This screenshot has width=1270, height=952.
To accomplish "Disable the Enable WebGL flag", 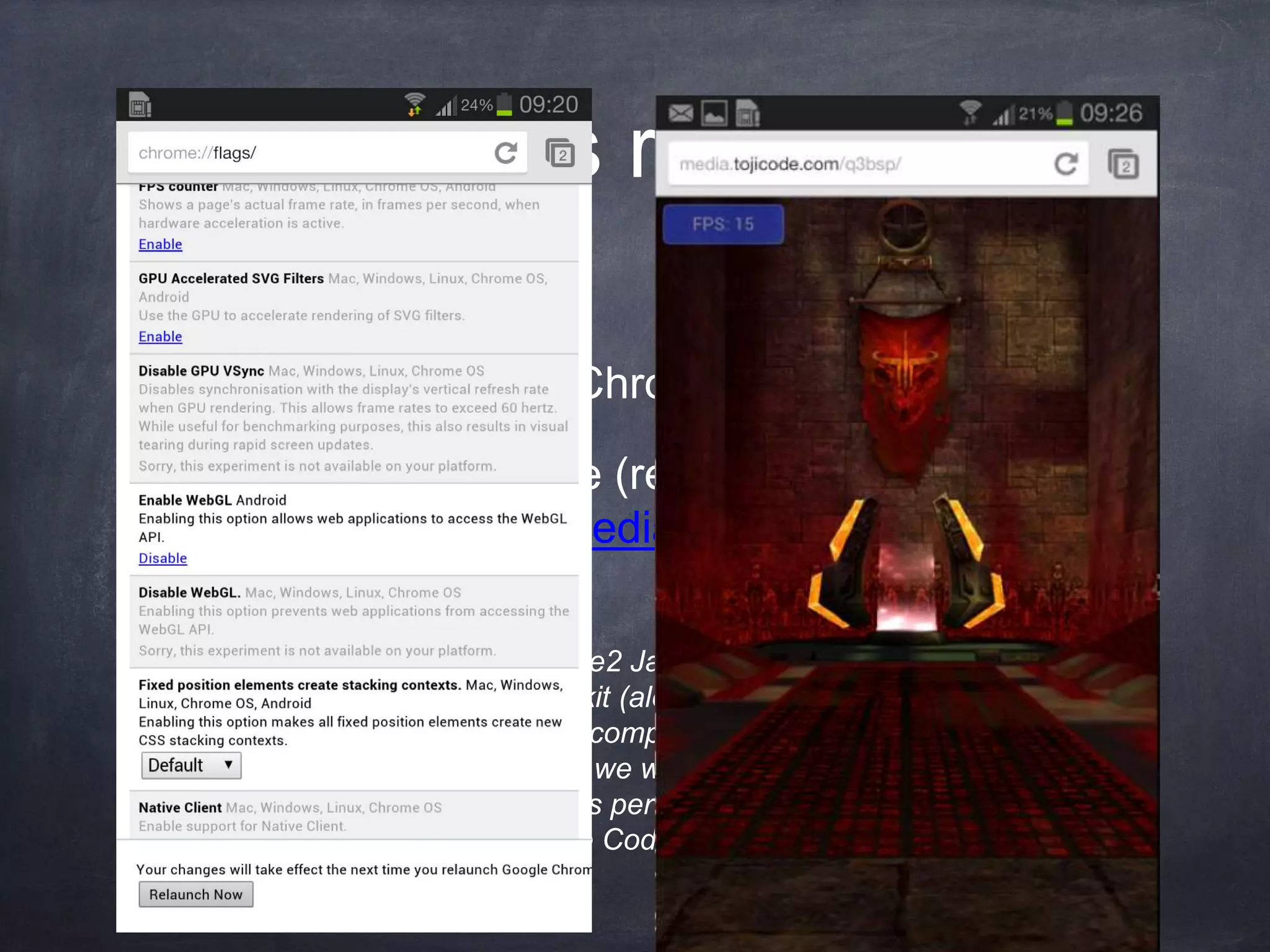I will [162, 558].
